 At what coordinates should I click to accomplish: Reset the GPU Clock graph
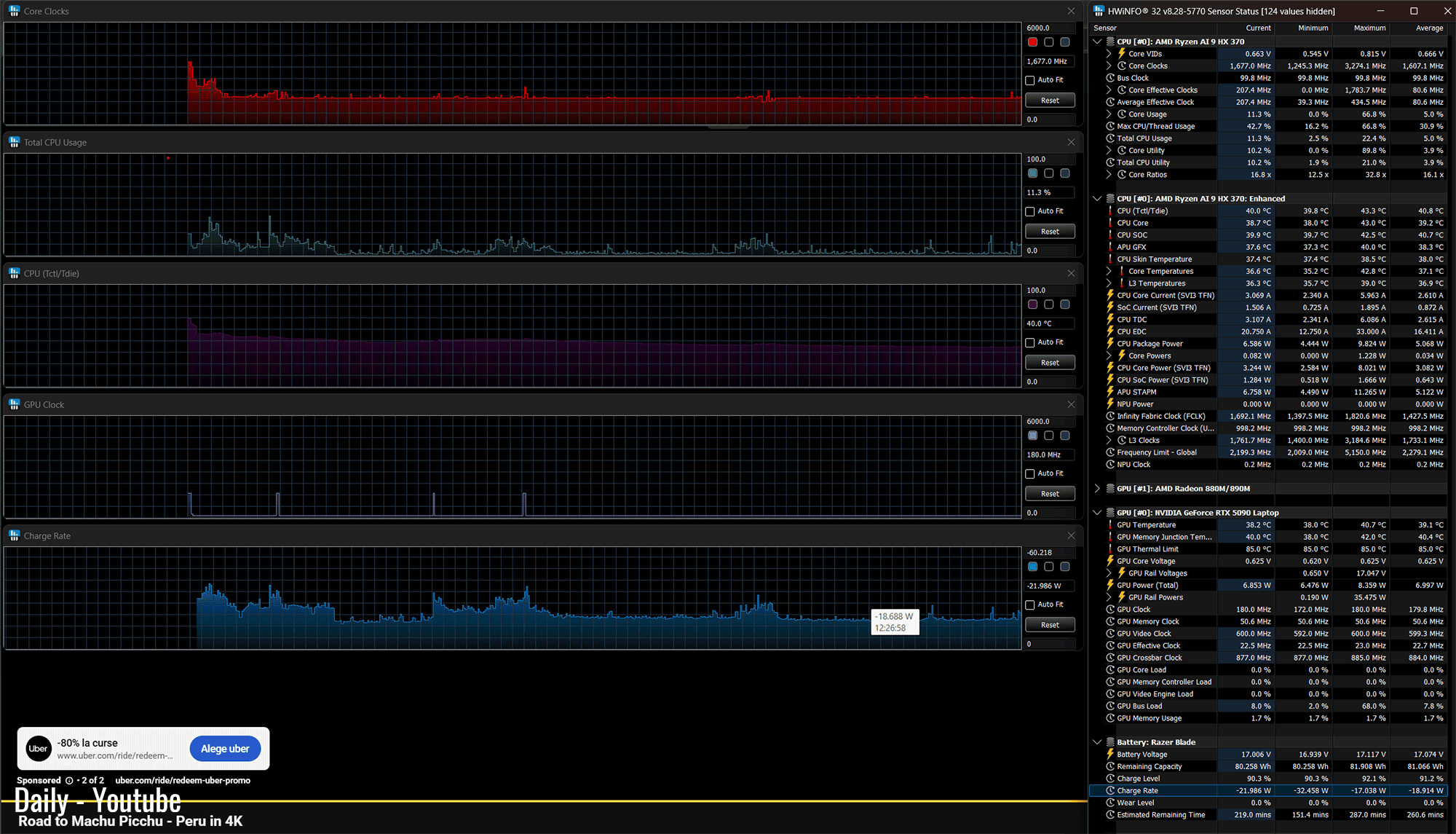click(x=1050, y=494)
